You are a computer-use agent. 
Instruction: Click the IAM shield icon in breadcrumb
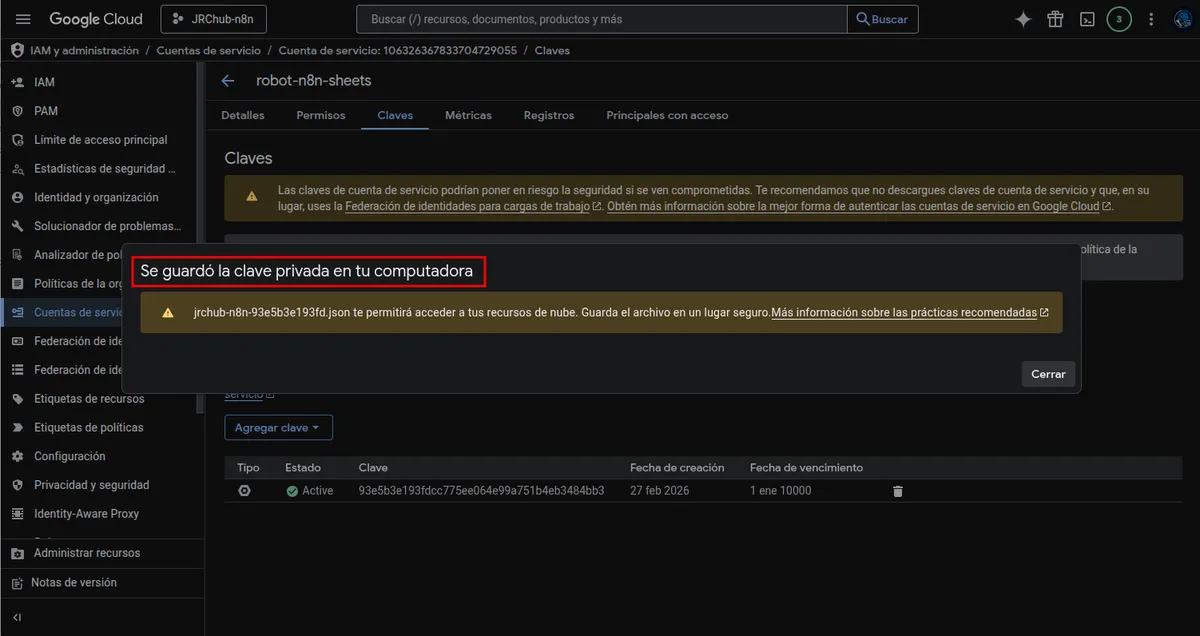tap(17, 50)
